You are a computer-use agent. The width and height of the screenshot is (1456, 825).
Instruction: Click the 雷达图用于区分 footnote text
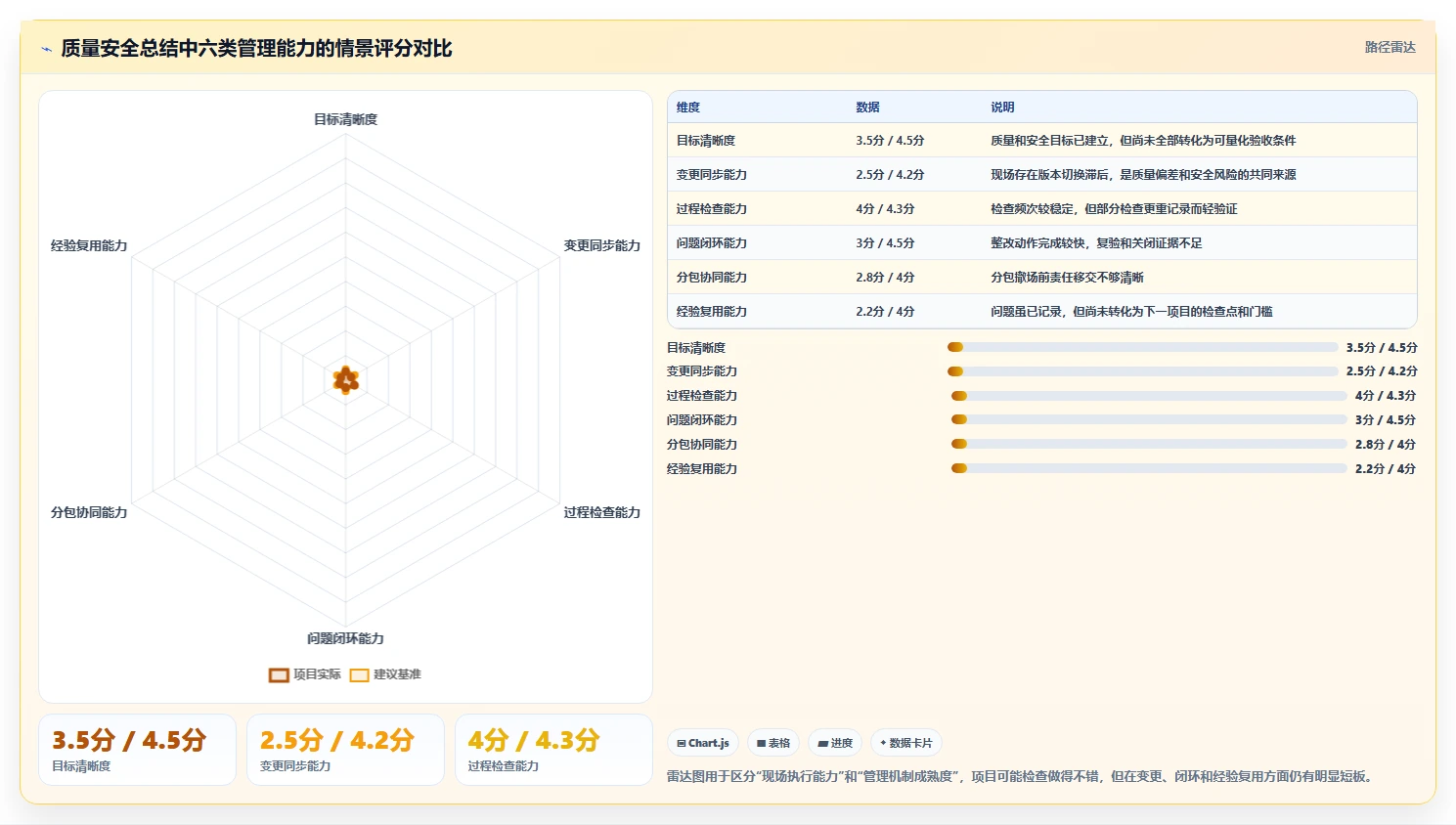coord(1022,776)
